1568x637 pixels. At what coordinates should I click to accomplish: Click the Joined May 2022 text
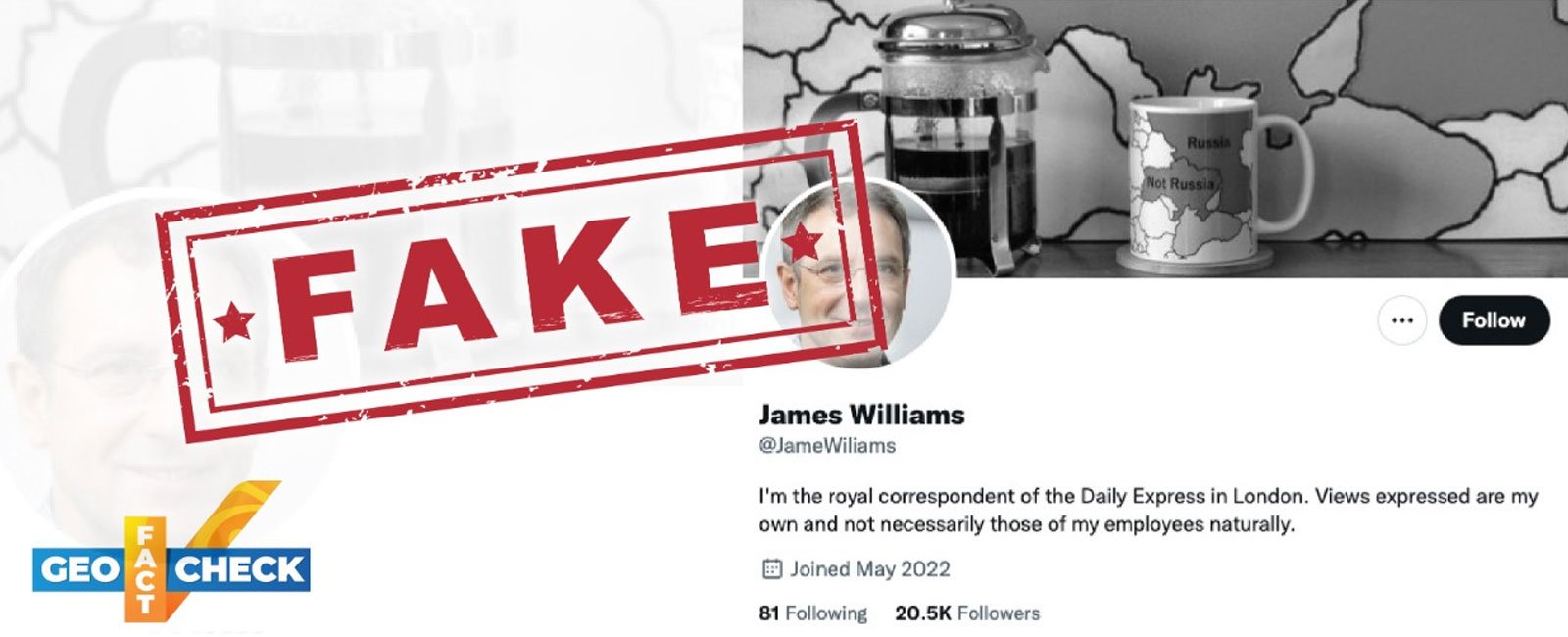click(x=870, y=568)
